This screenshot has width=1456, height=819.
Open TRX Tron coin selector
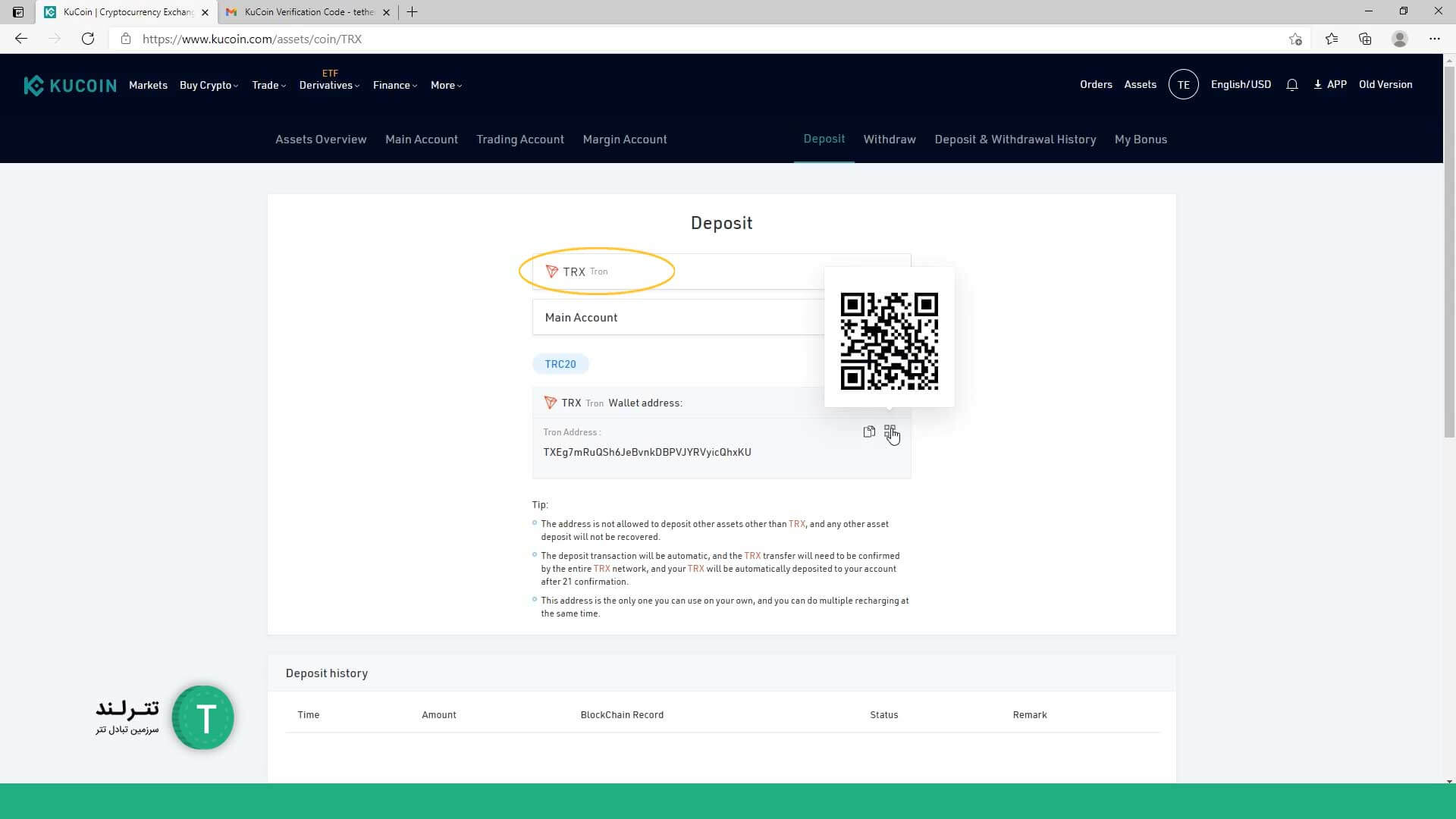(x=721, y=271)
